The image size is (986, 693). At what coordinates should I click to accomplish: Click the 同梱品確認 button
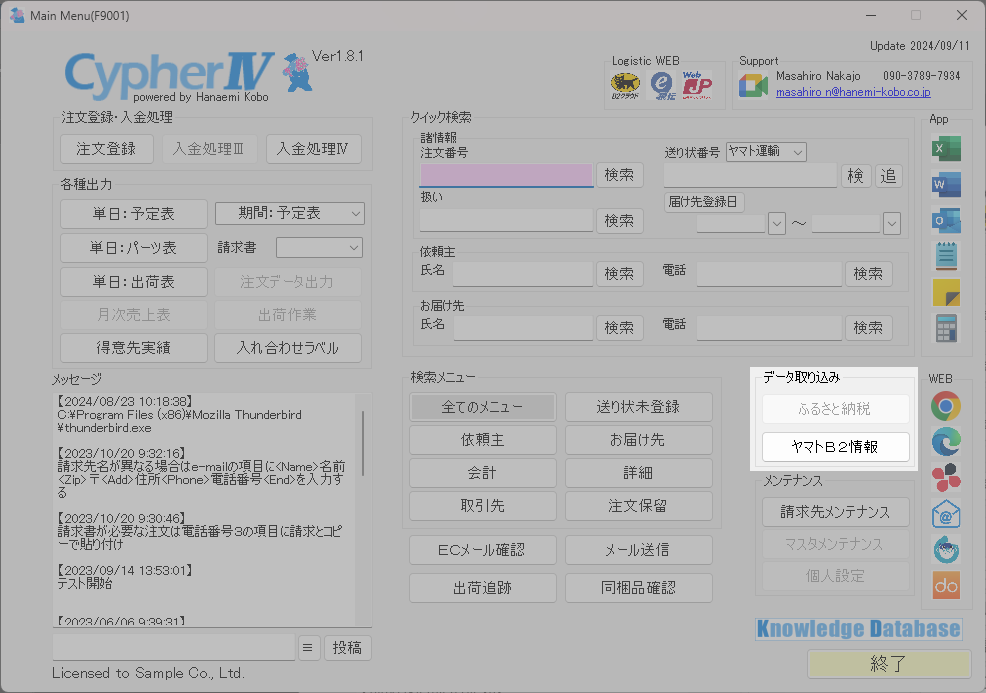[638, 588]
